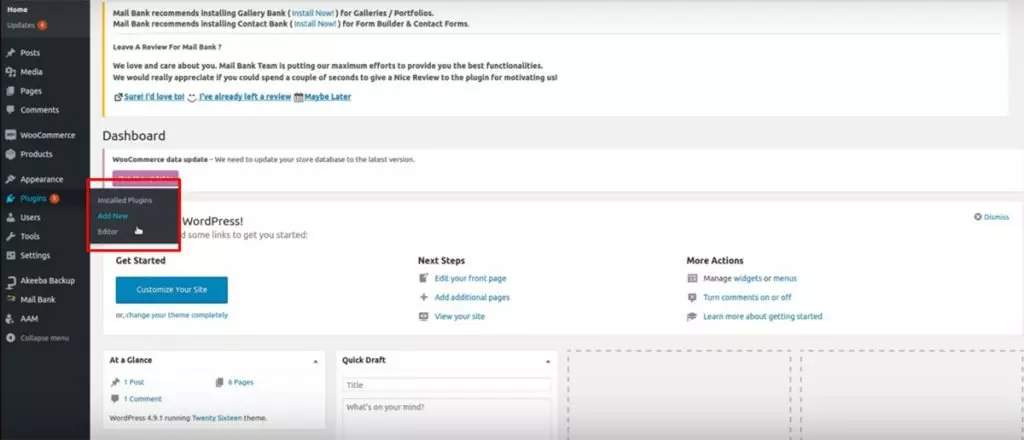Click the Products box icon in sidebar
Image resolution: width=1024 pixels, height=440 pixels.
pyautogui.click(x=10, y=154)
